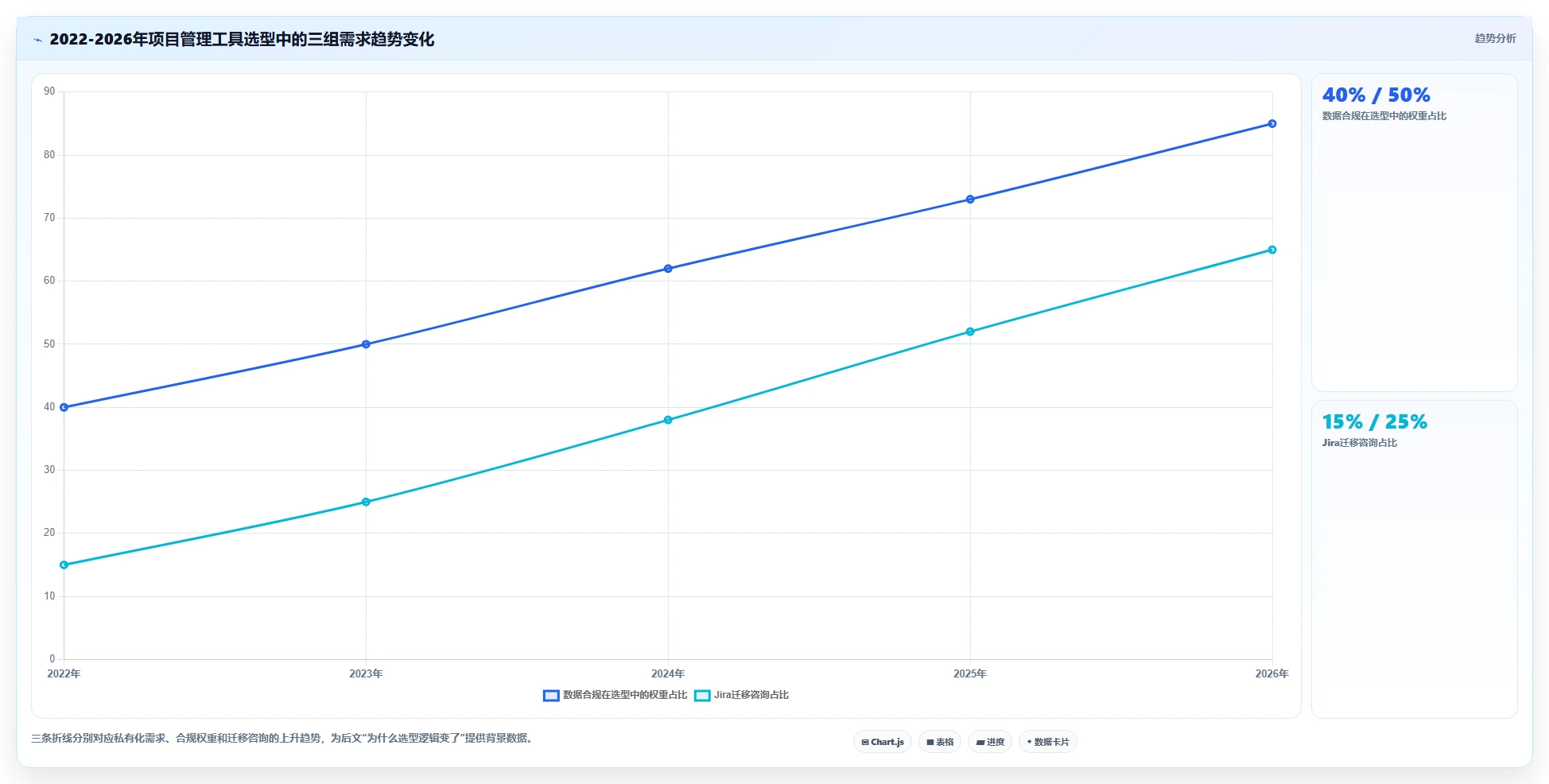Click the 40% / 50% stat value
Image resolution: width=1549 pixels, height=784 pixels.
(x=1376, y=95)
